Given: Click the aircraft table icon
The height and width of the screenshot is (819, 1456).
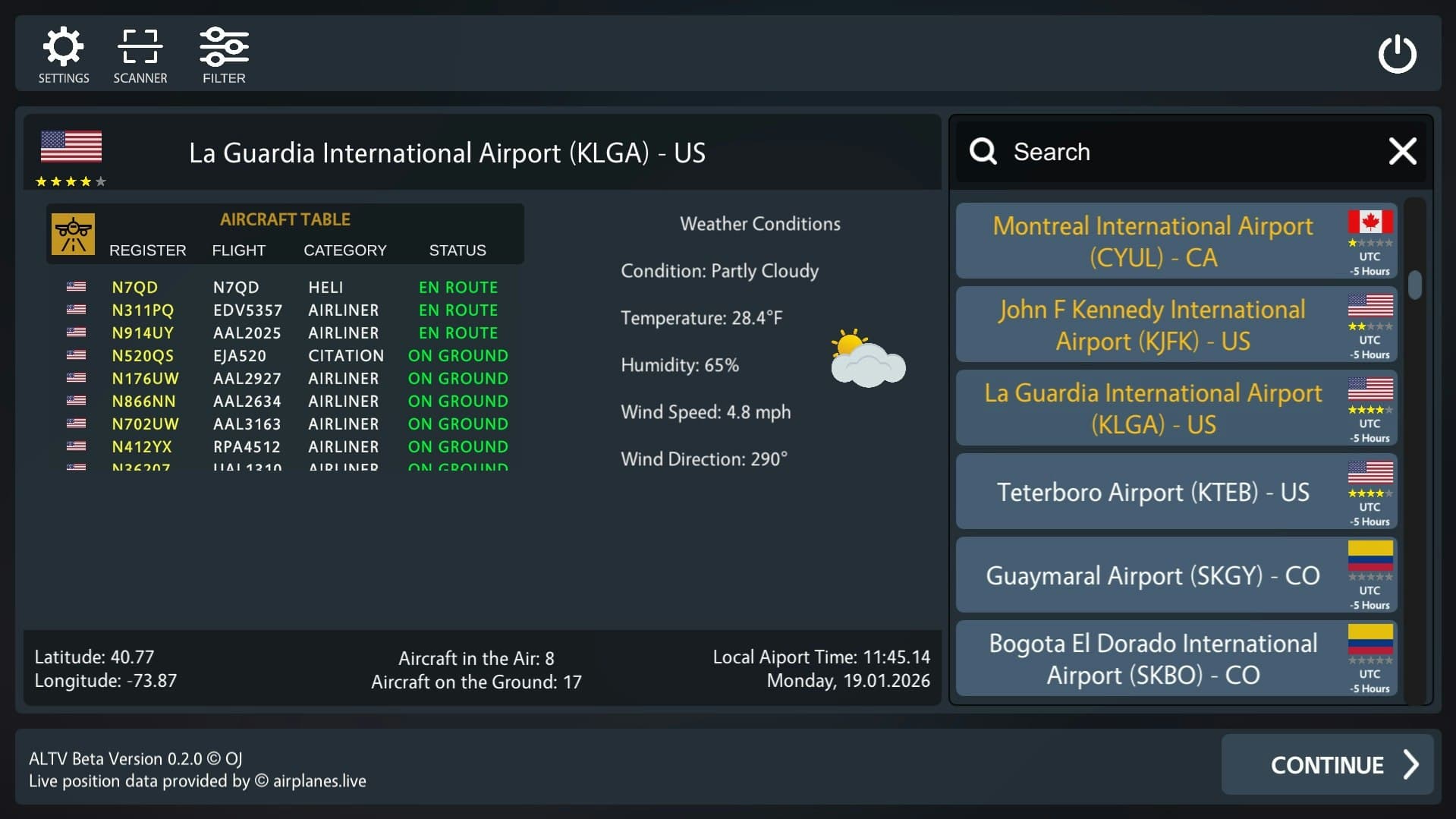Looking at the screenshot, I should pos(73,234).
